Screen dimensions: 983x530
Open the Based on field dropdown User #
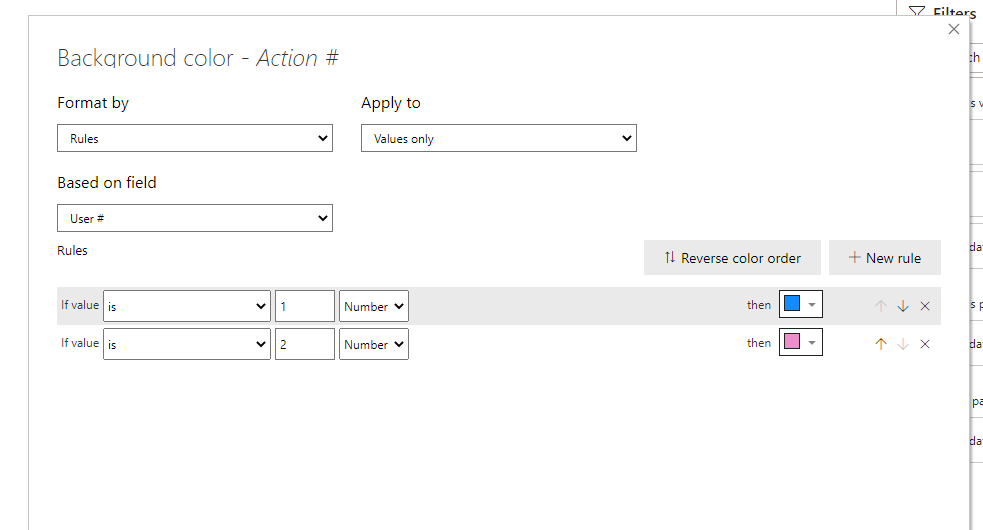pyautogui.click(x=195, y=218)
